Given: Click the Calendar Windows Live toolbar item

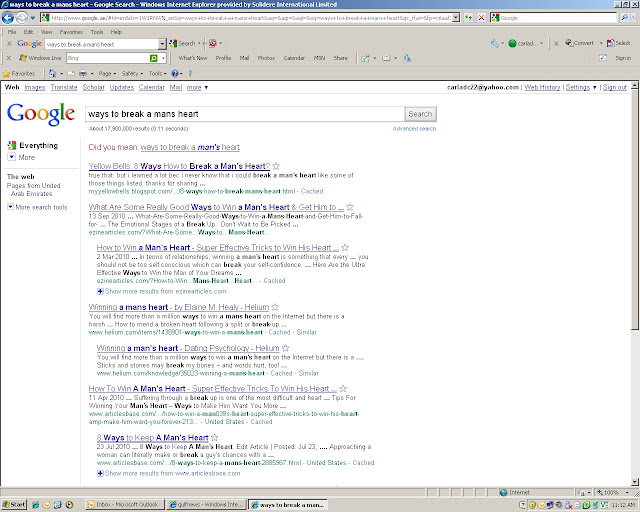Looking at the screenshot, I should coord(294,58).
